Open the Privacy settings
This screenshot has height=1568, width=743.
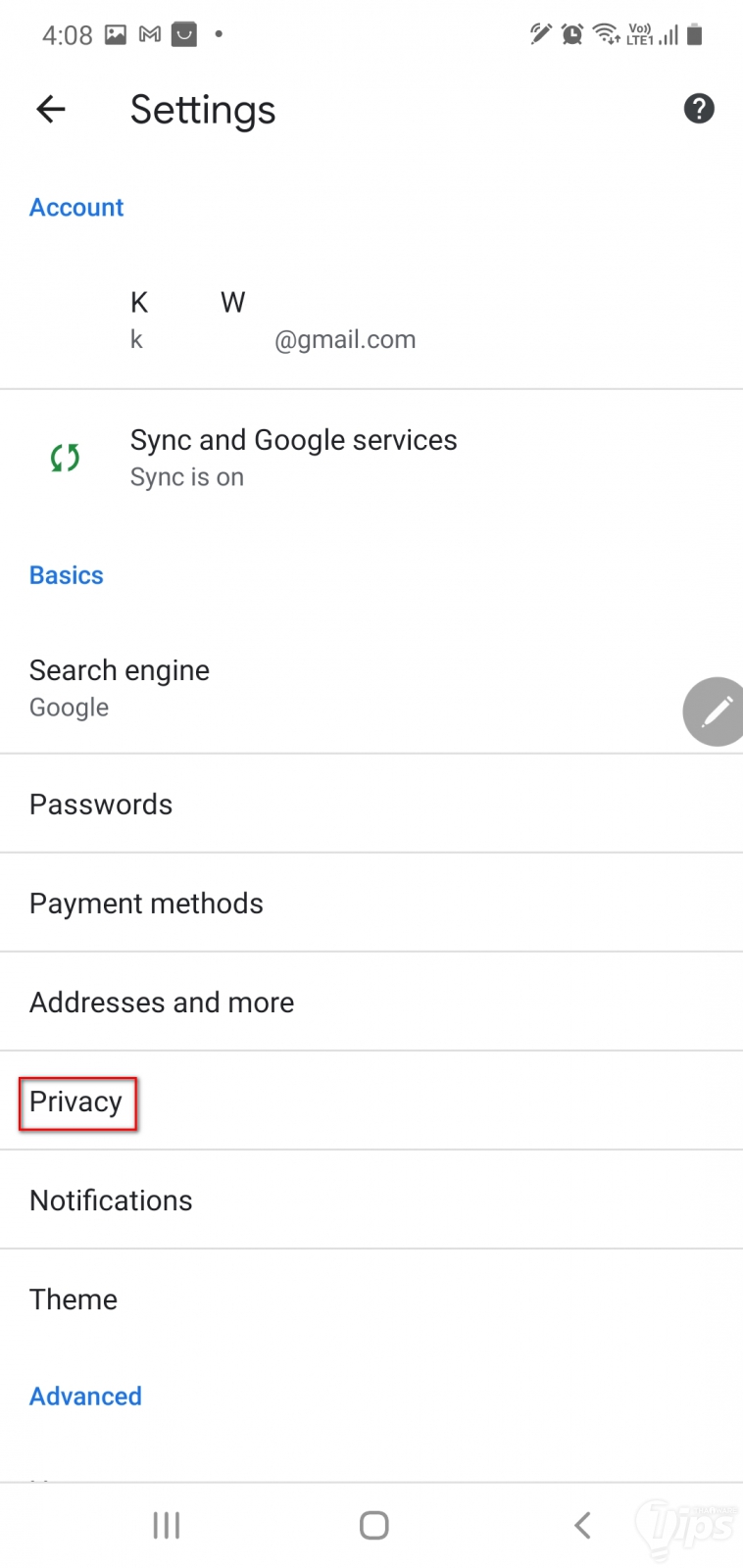click(x=76, y=1102)
